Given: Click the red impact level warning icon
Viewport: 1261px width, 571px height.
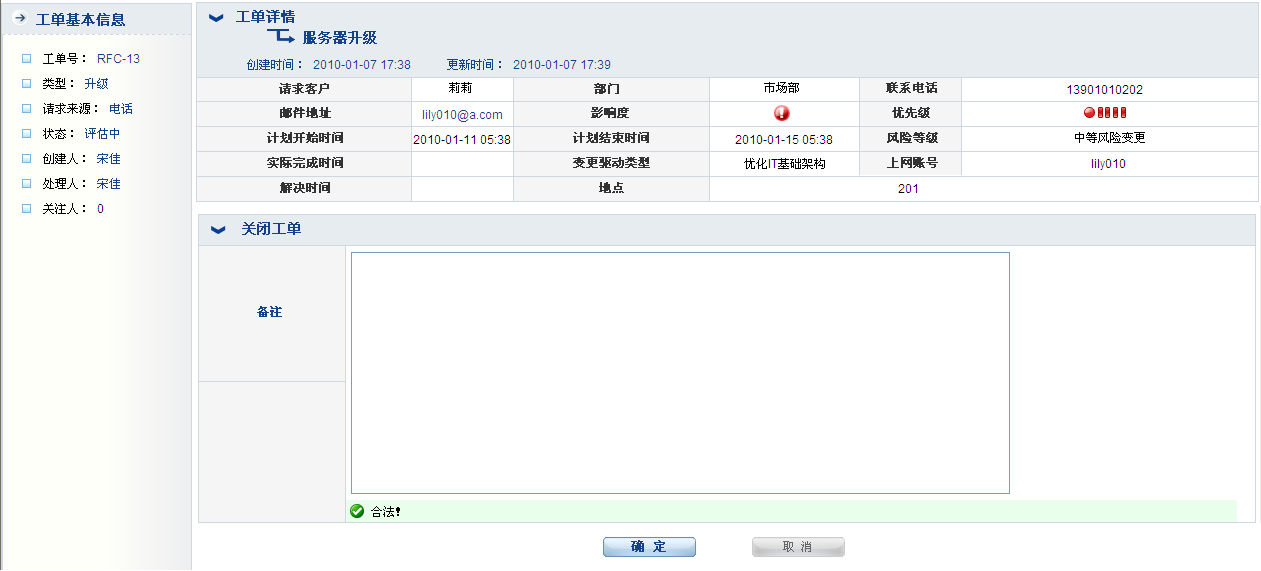Looking at the screenshot, I should tap(782, 113).
